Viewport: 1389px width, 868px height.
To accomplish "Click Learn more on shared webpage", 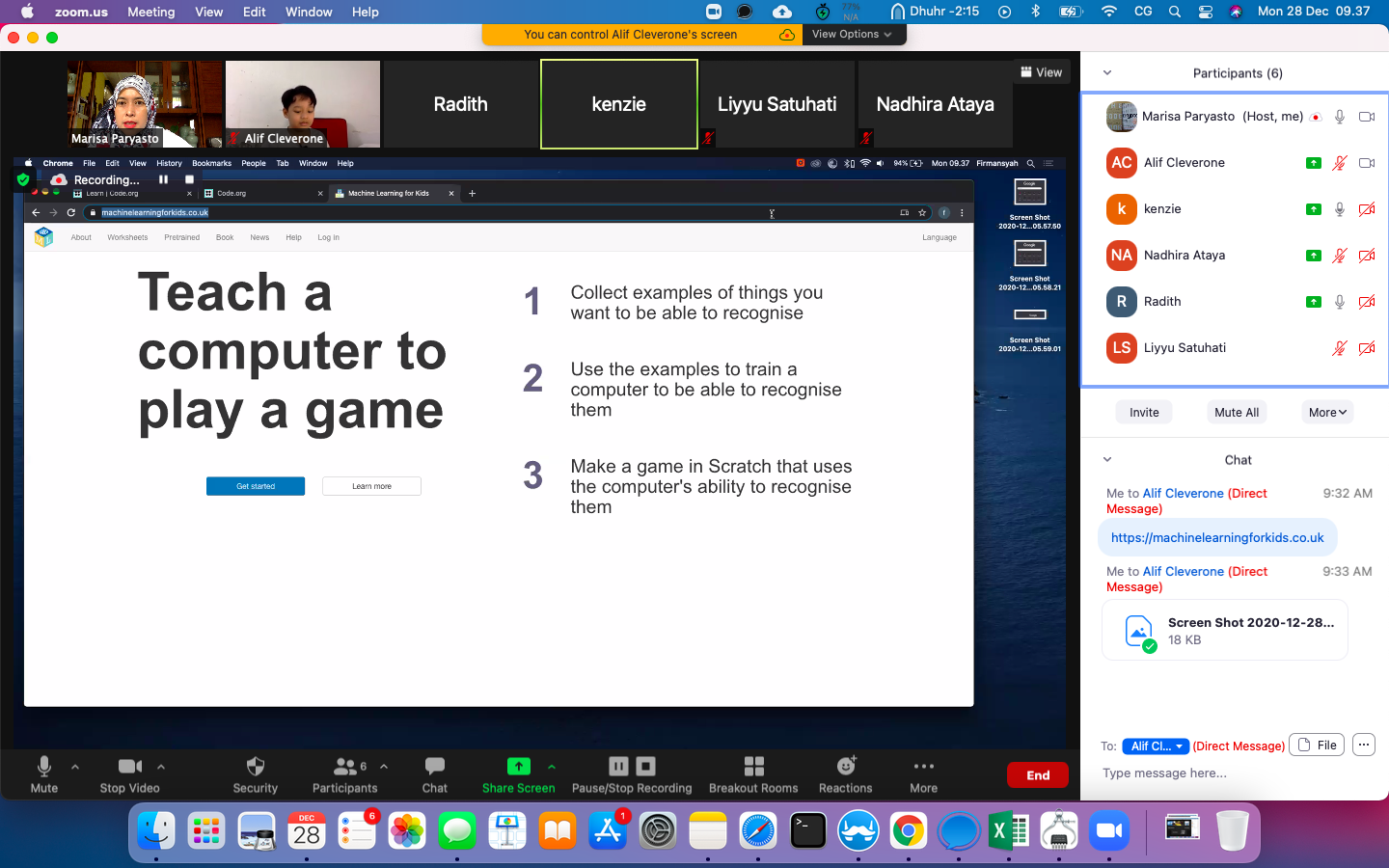I will coord(371,486).
